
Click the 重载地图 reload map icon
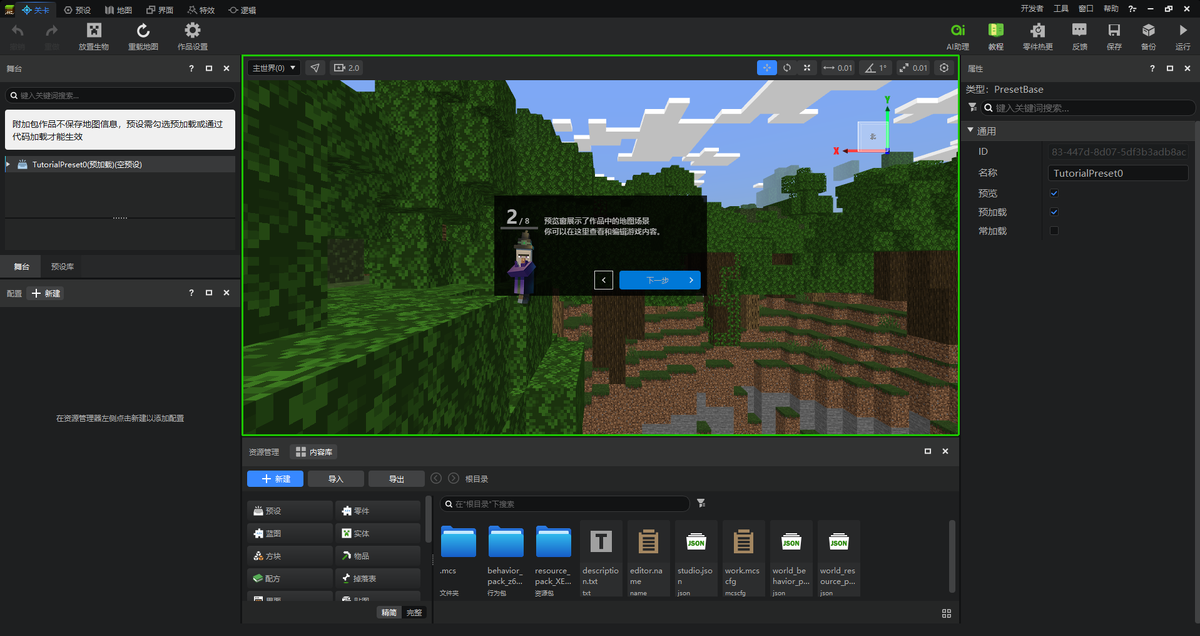143,31
